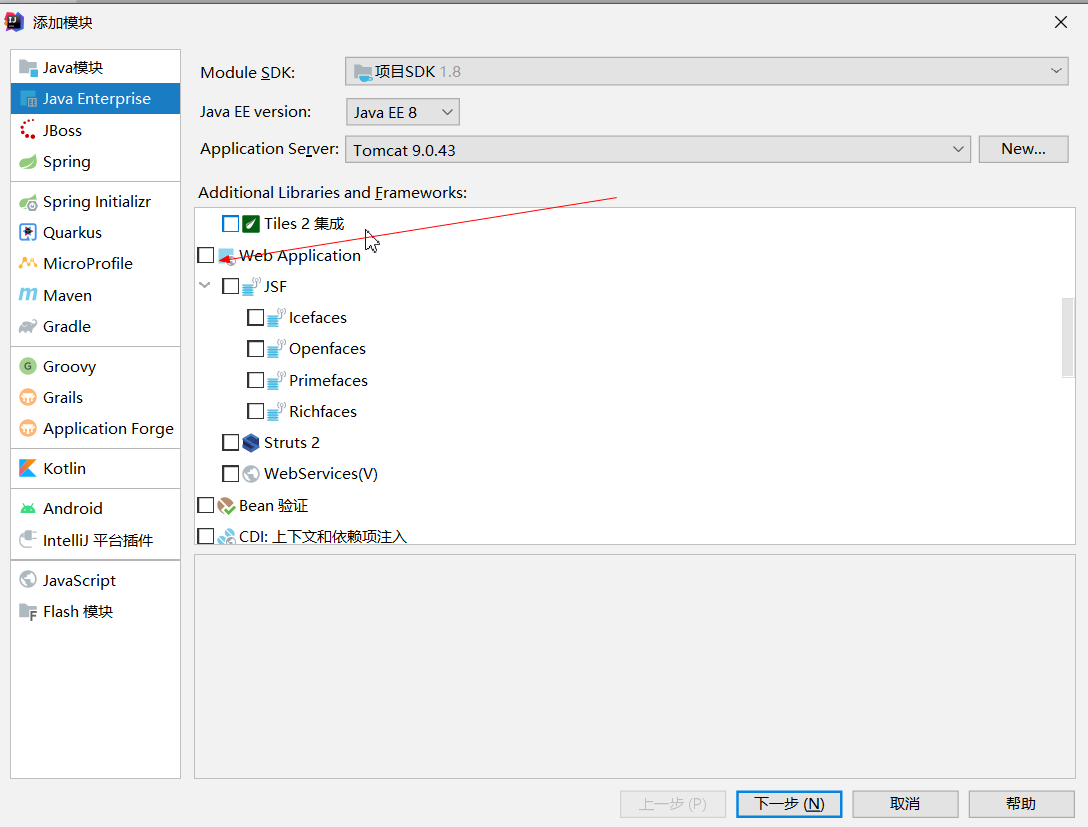Click the Web Application label
This screenshot has width=1088, height=827.
pyautogui.click(x=300, y=255)
